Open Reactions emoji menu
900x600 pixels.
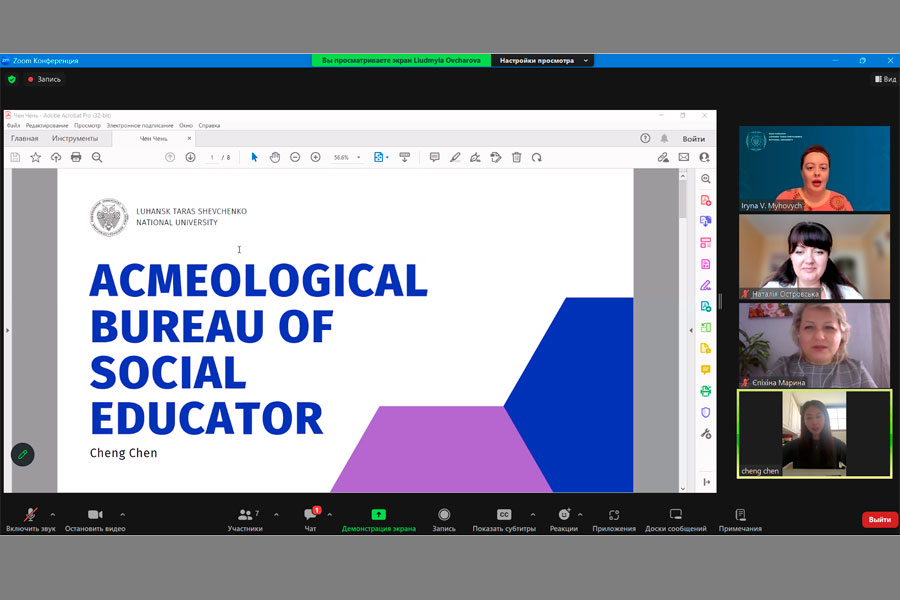pyautogui.click(x=563, y=515)
